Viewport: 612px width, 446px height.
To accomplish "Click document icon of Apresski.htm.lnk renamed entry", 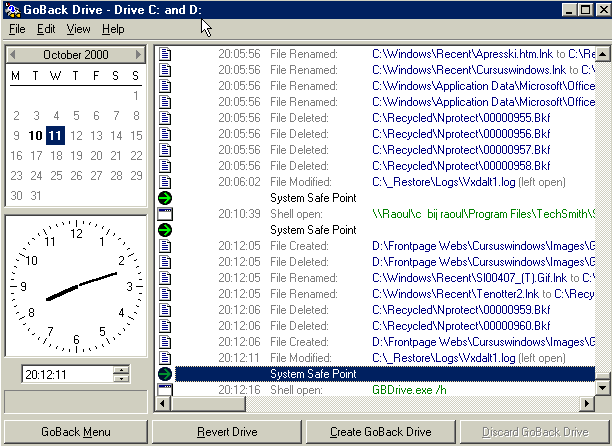I will [165, 53].
